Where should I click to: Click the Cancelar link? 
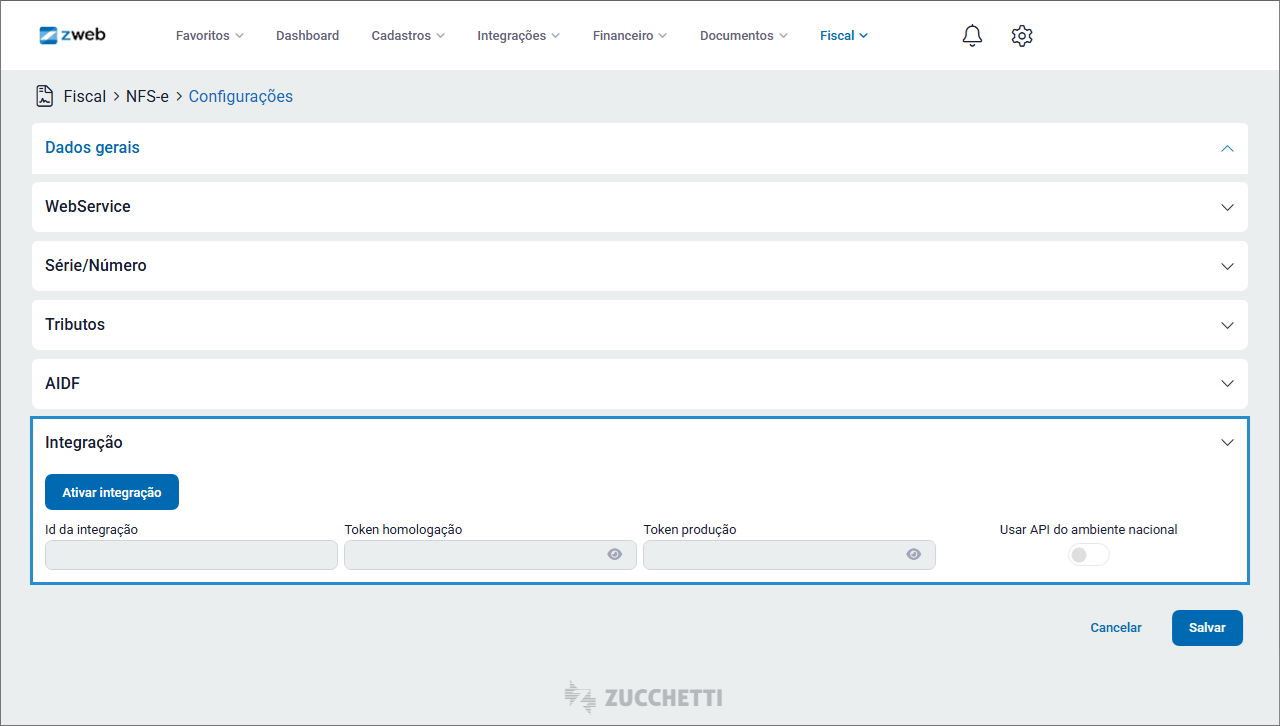tap(1115, 628)
